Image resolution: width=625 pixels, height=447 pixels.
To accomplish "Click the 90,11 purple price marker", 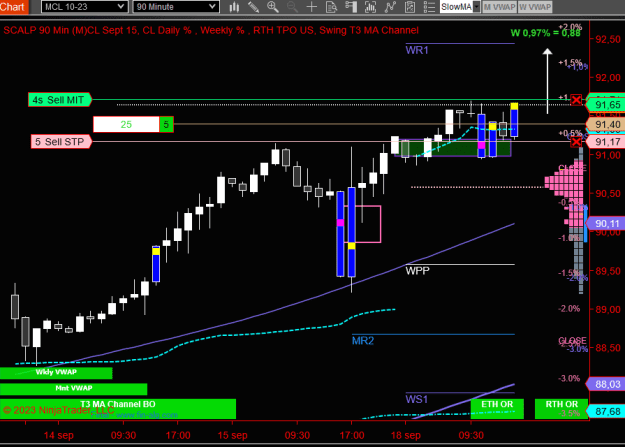I will tap(605, 224).
